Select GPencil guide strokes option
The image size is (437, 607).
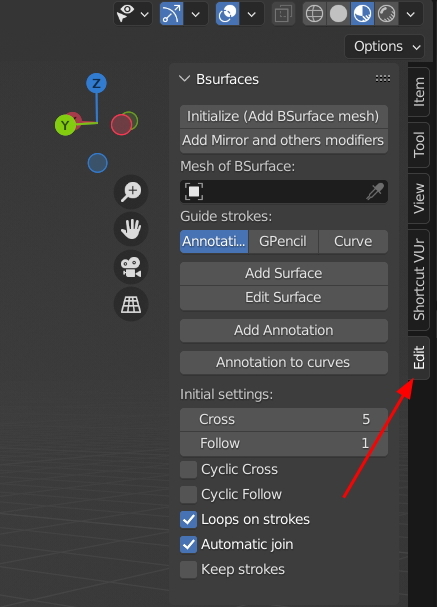283,242
